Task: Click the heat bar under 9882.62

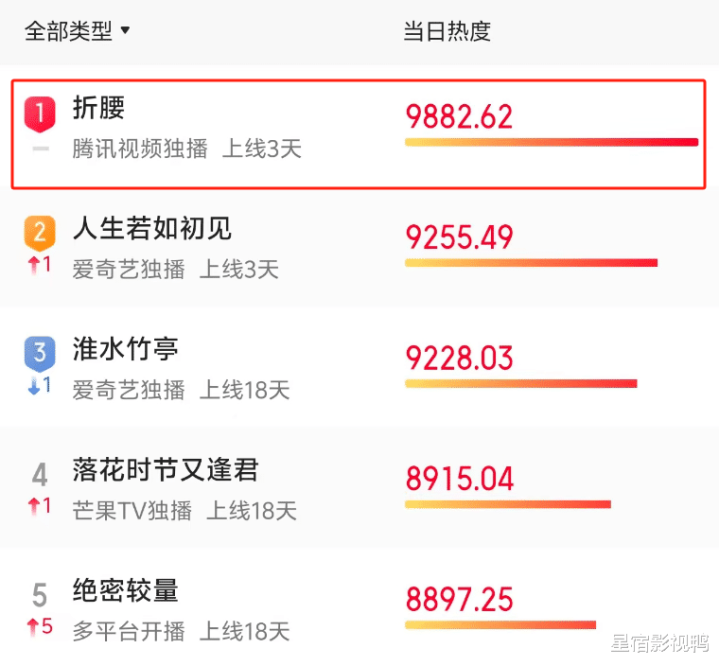Action: pos(551,142)
